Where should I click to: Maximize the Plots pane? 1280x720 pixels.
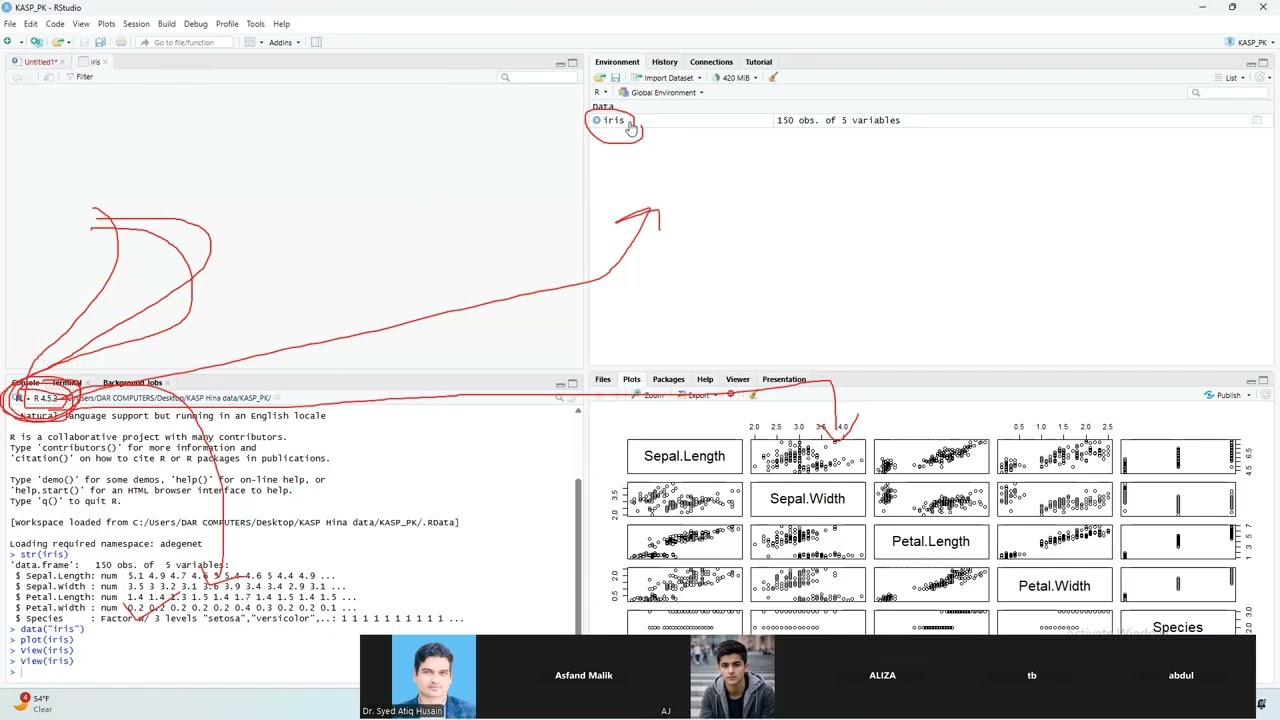pos(1264,380)
